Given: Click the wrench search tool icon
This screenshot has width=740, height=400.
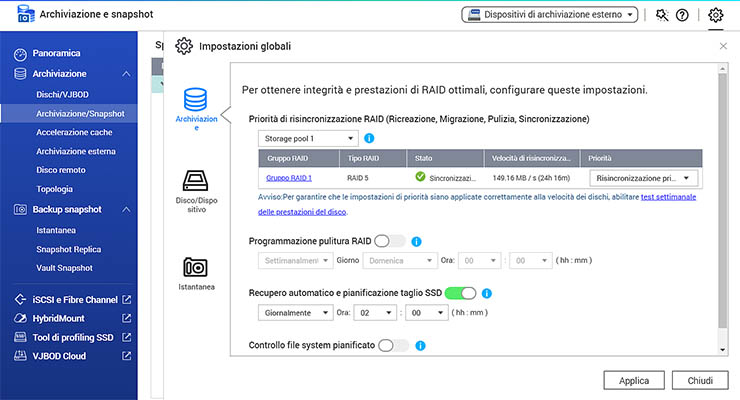Looking at the screenshot, I should [x=661, y=15].
